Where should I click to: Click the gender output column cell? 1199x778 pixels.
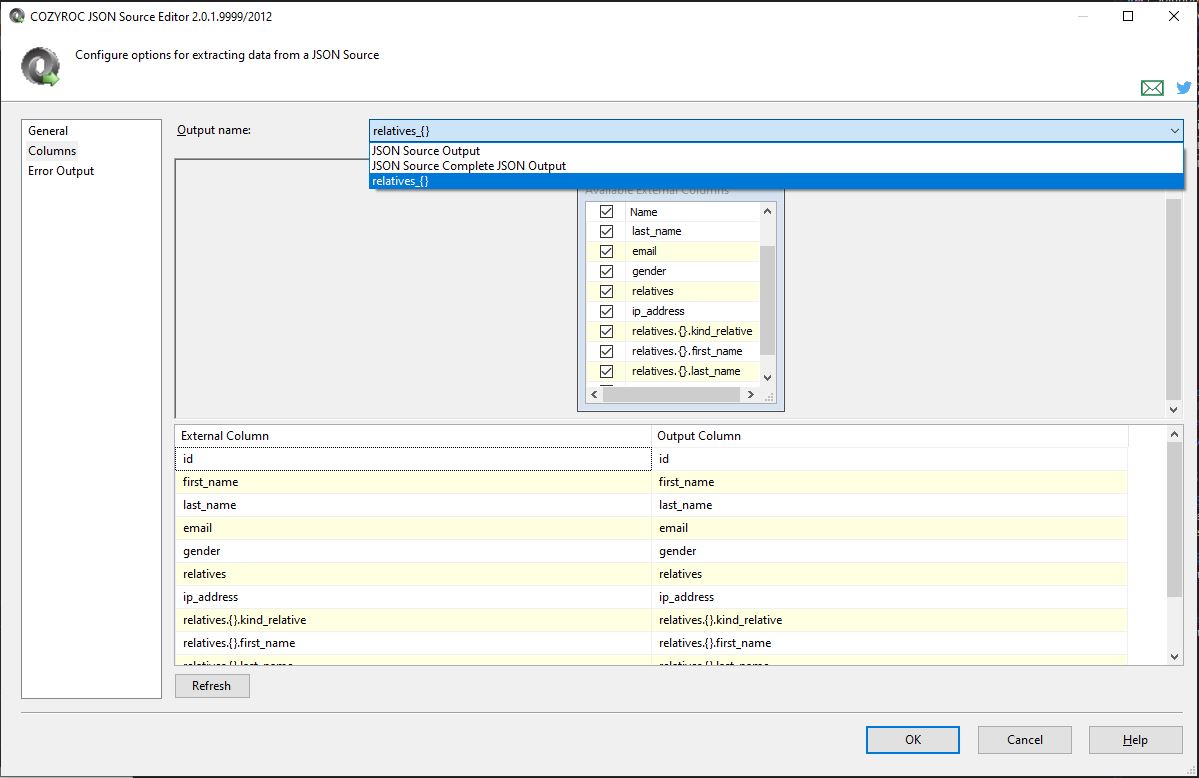coord(889,551)
